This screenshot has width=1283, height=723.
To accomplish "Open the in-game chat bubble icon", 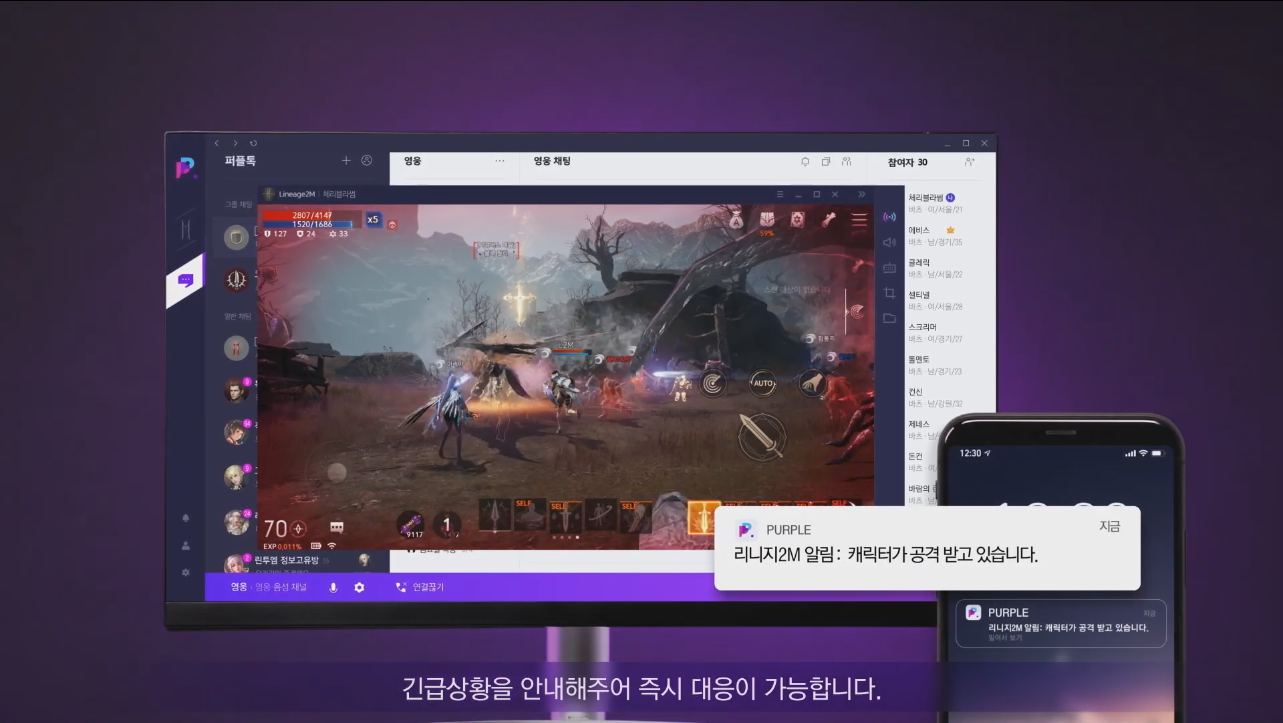I will pyautogui.click(x=337, y=527).
